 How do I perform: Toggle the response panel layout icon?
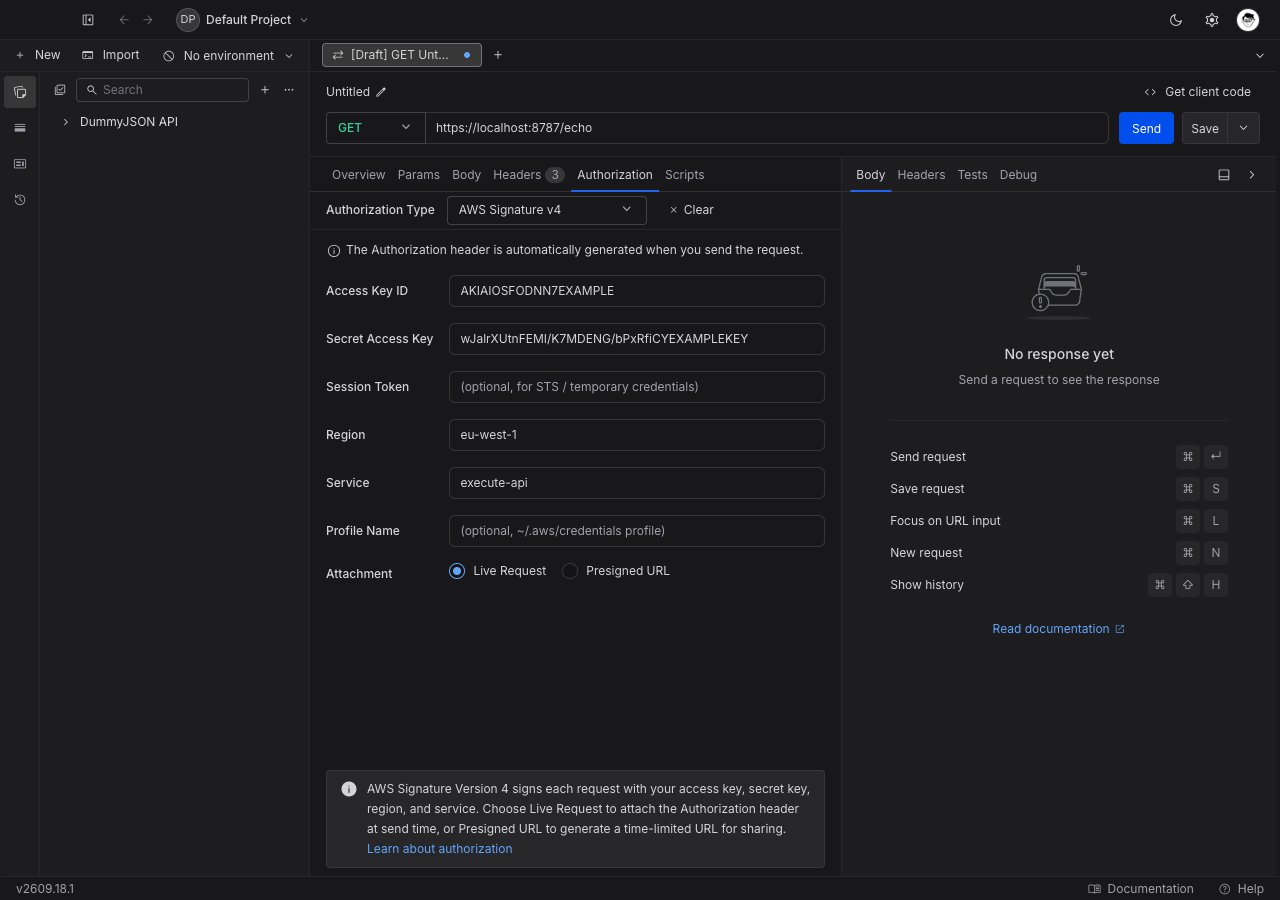tap(1224, 175)
